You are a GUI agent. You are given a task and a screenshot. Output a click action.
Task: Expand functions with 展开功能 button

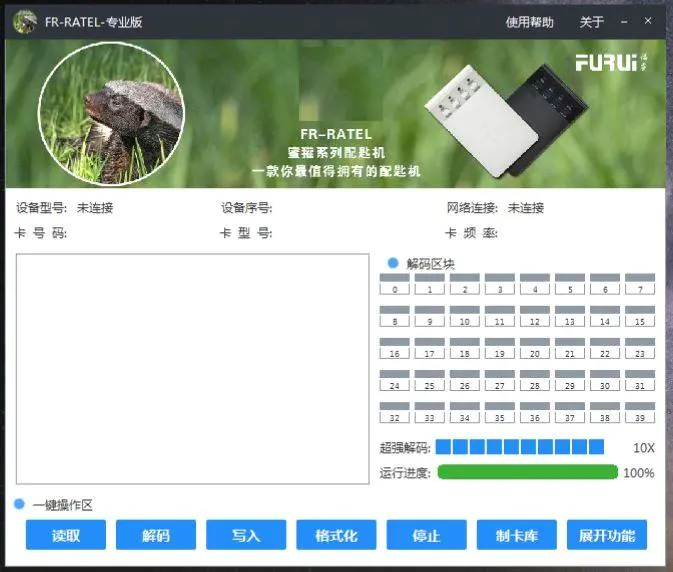[607, 535]
